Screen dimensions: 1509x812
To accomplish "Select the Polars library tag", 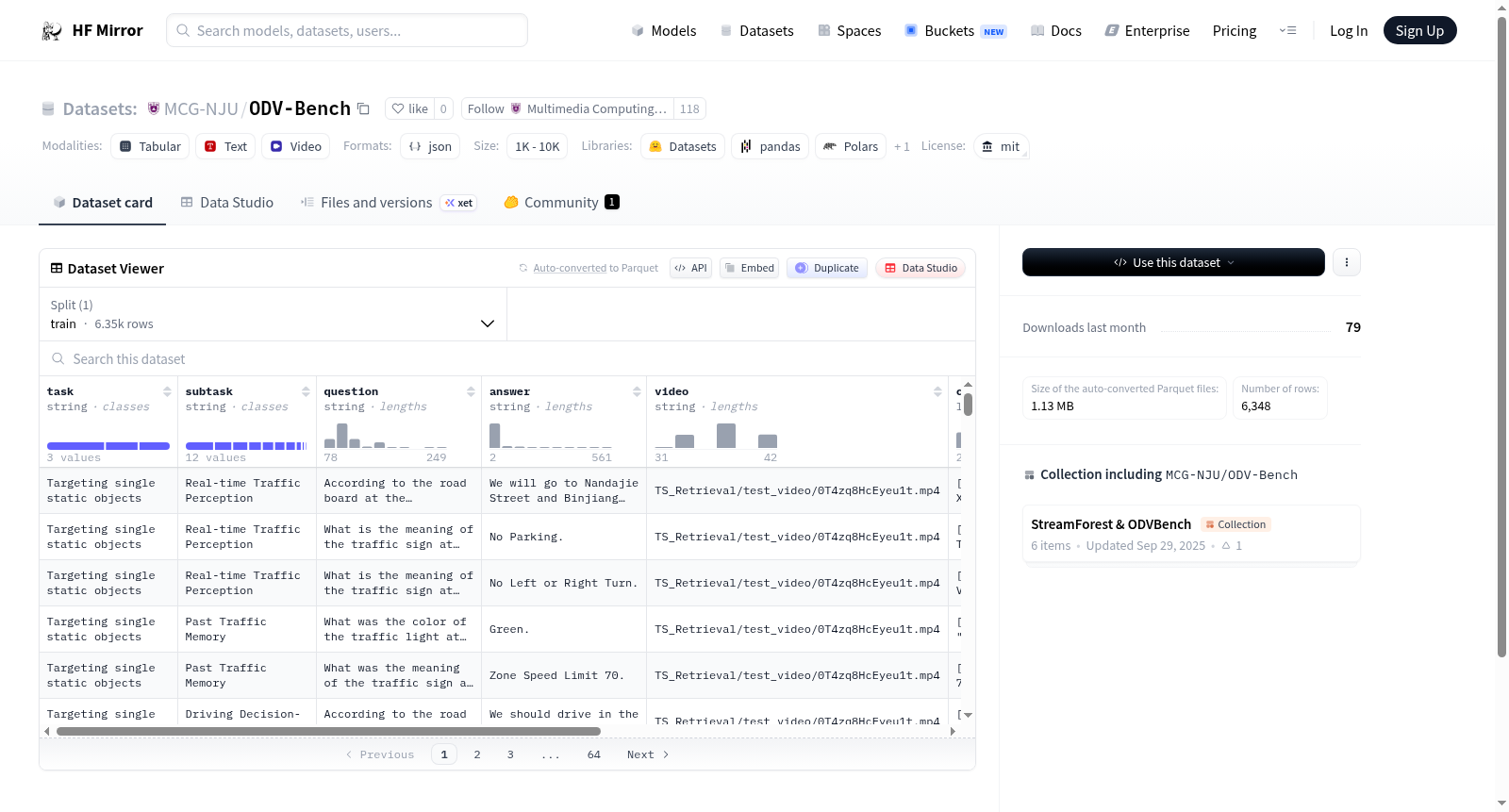I will pyautogui.click(x=850, y=146).
